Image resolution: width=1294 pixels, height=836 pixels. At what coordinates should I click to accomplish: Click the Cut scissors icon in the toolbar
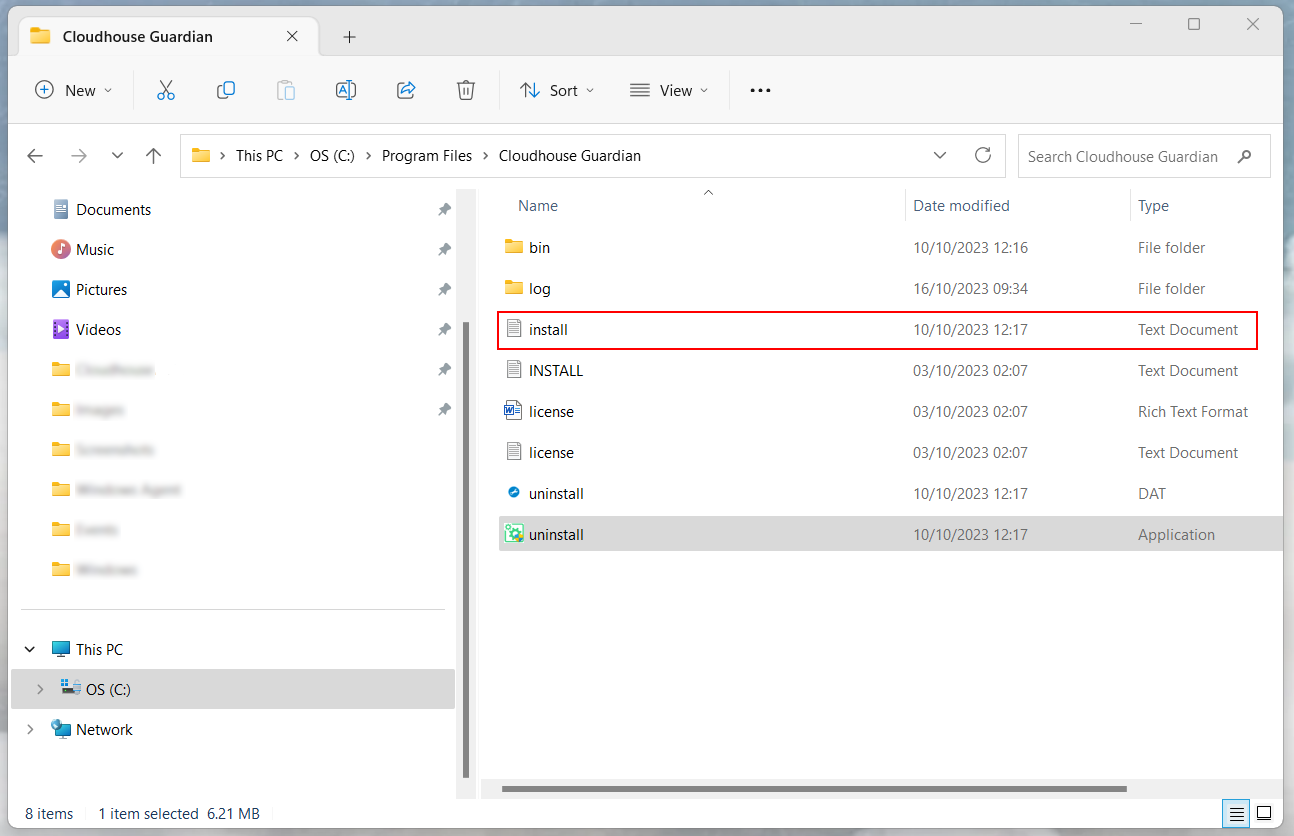166,90
